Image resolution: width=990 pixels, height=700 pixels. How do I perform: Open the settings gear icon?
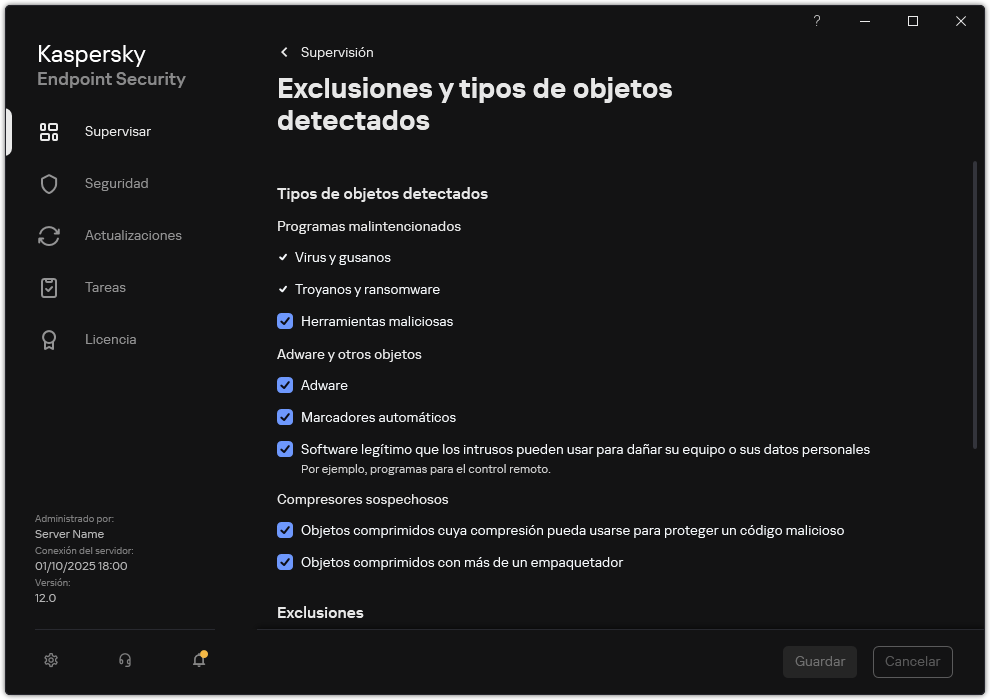pyautogui.click(x=50, y=660)
